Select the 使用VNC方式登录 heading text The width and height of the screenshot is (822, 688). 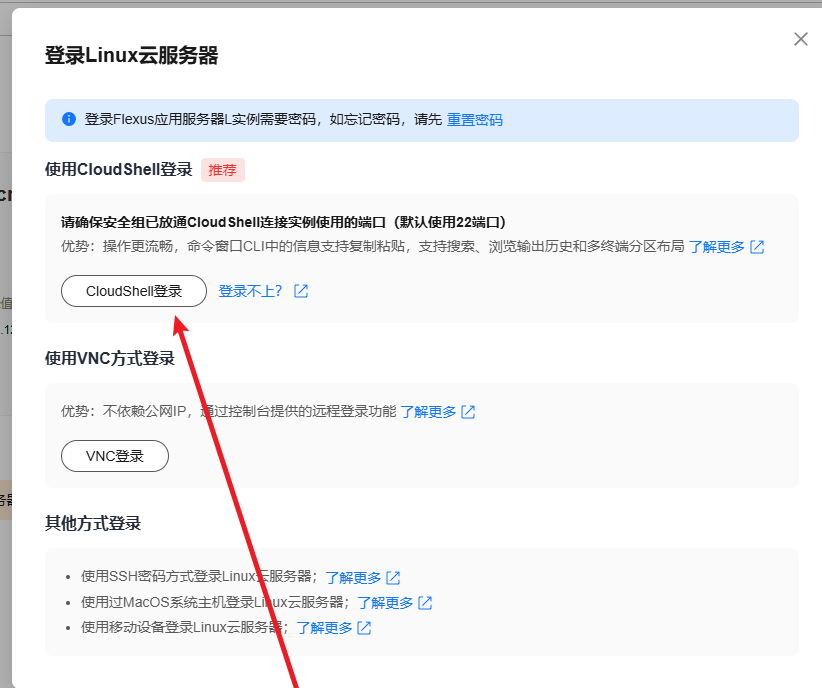(x=110, y=358)
